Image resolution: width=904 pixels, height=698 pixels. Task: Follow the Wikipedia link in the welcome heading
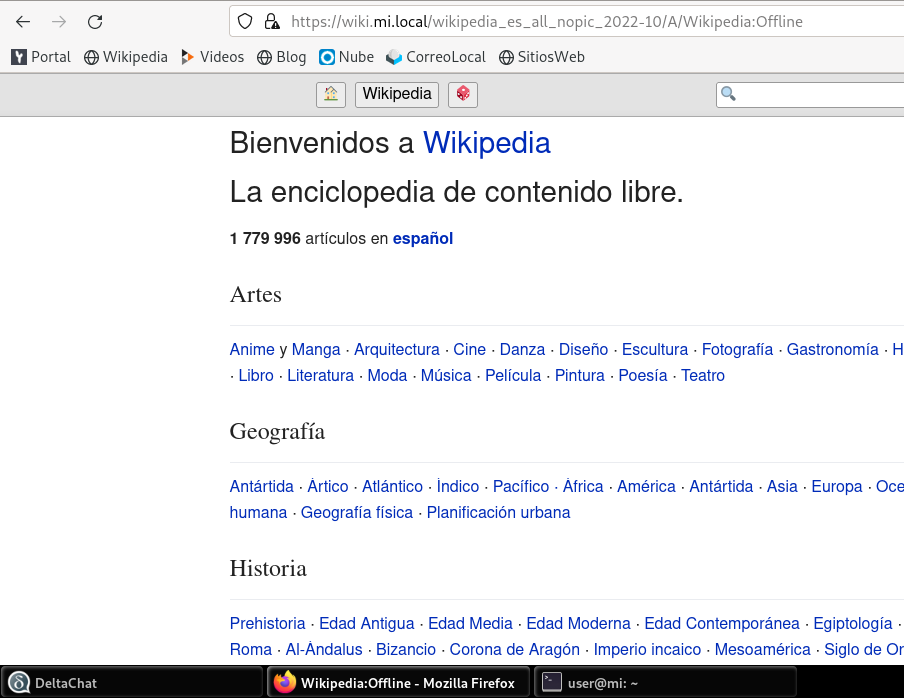coord(487,143)
